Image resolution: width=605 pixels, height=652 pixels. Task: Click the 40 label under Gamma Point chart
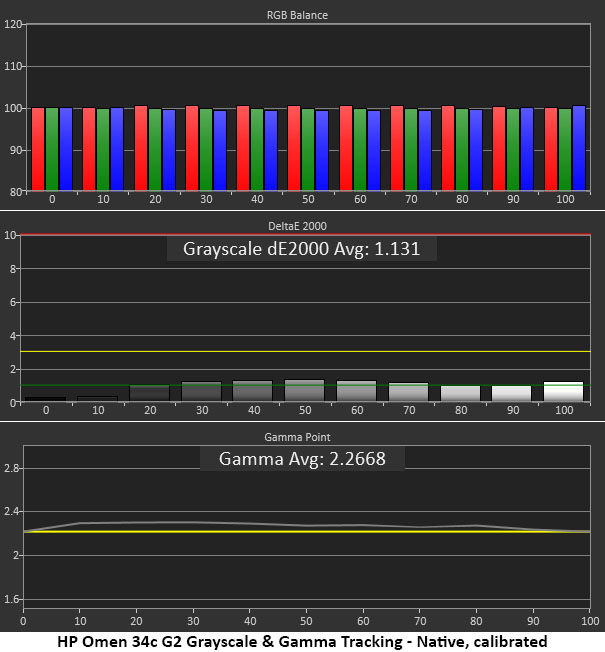tap(250, 621)
